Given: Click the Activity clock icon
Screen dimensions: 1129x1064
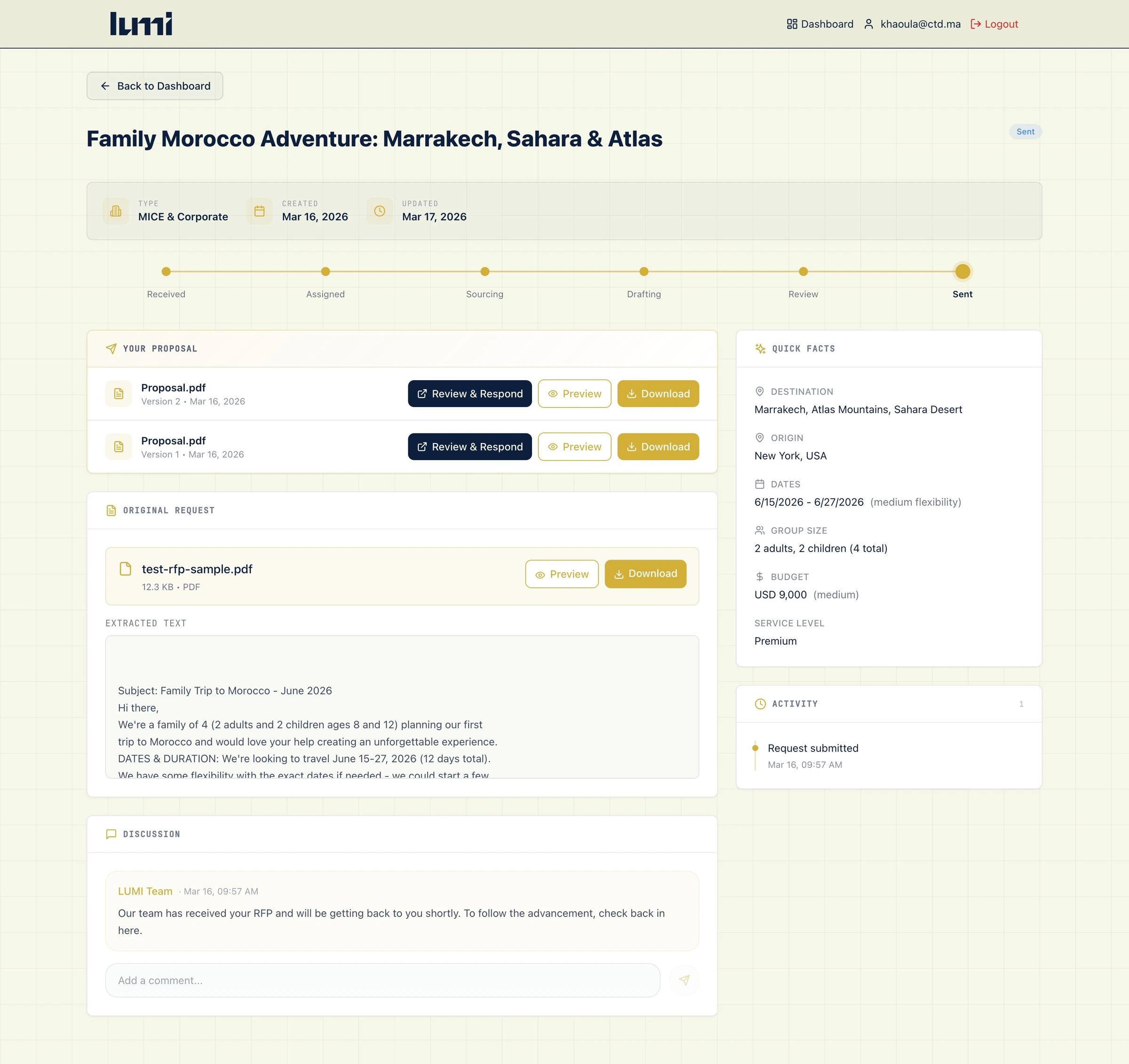Looking at the screenshot, I should (760, 704).
